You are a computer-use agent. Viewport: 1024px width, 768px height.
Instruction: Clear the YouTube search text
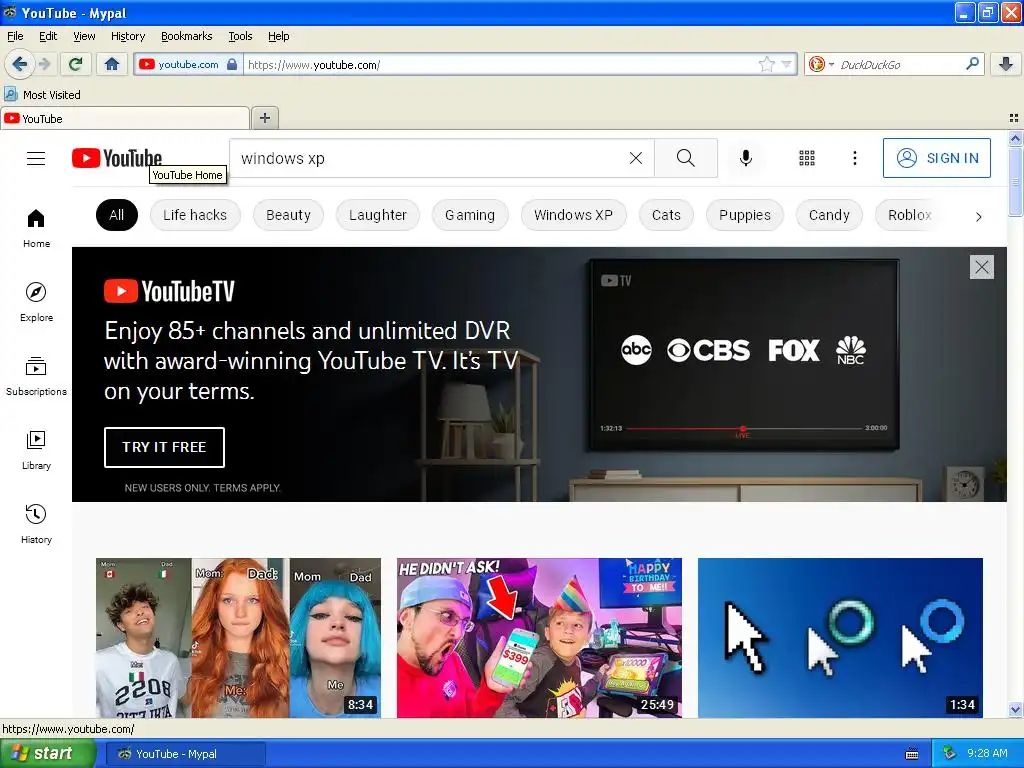point(635,158)
